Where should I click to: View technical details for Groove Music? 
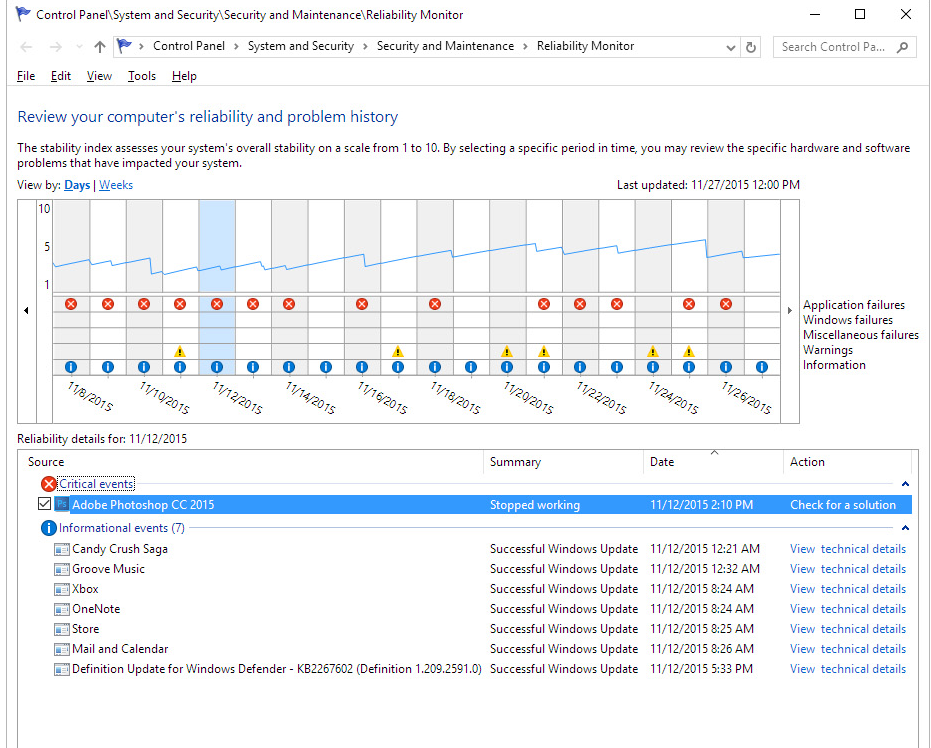847,568
